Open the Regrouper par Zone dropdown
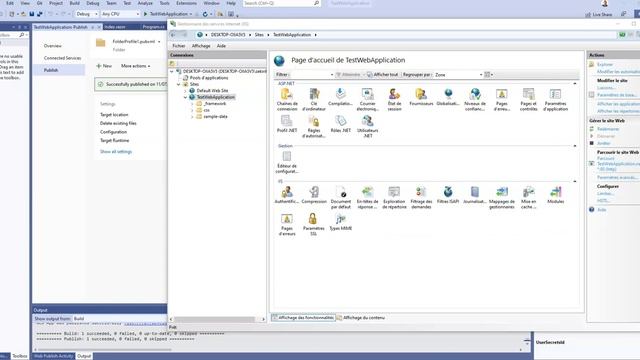 click(458, 75)
